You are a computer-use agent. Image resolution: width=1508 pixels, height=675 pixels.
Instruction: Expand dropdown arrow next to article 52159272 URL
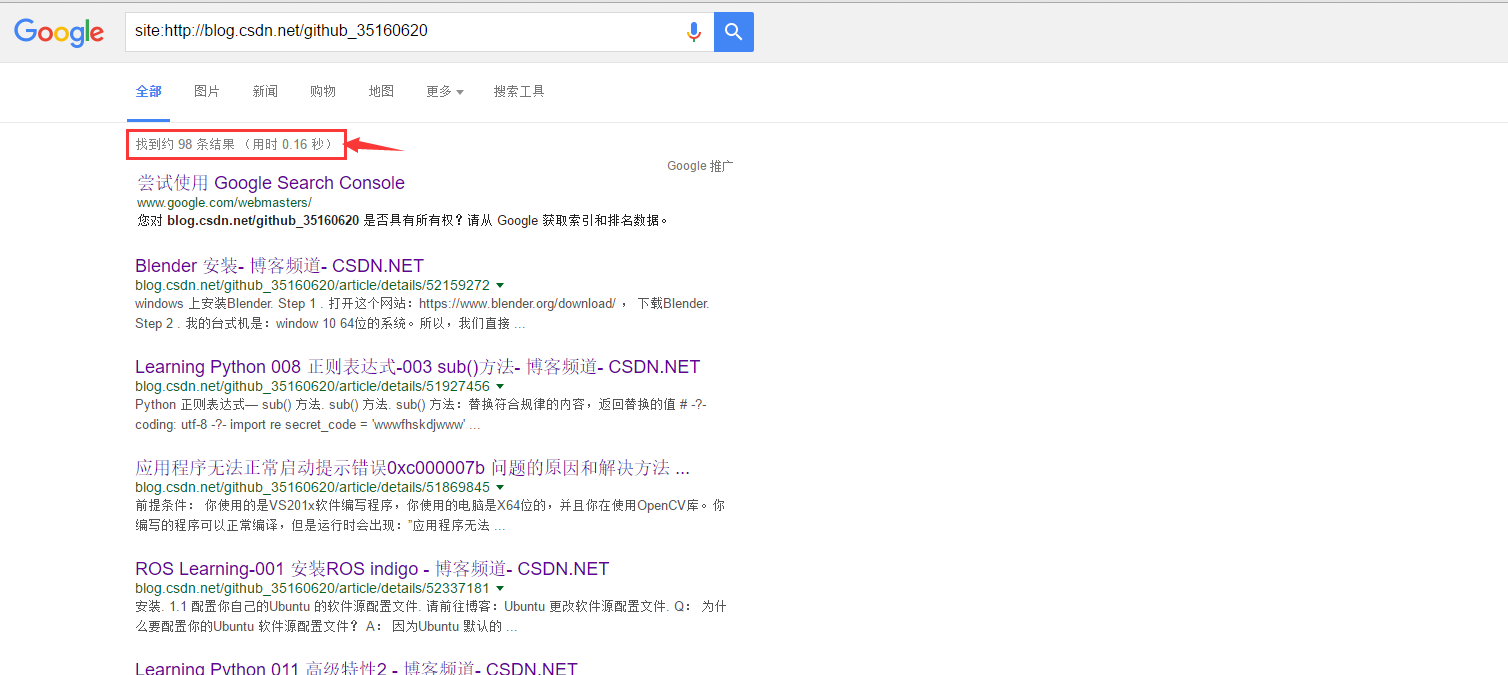point(500,285)
